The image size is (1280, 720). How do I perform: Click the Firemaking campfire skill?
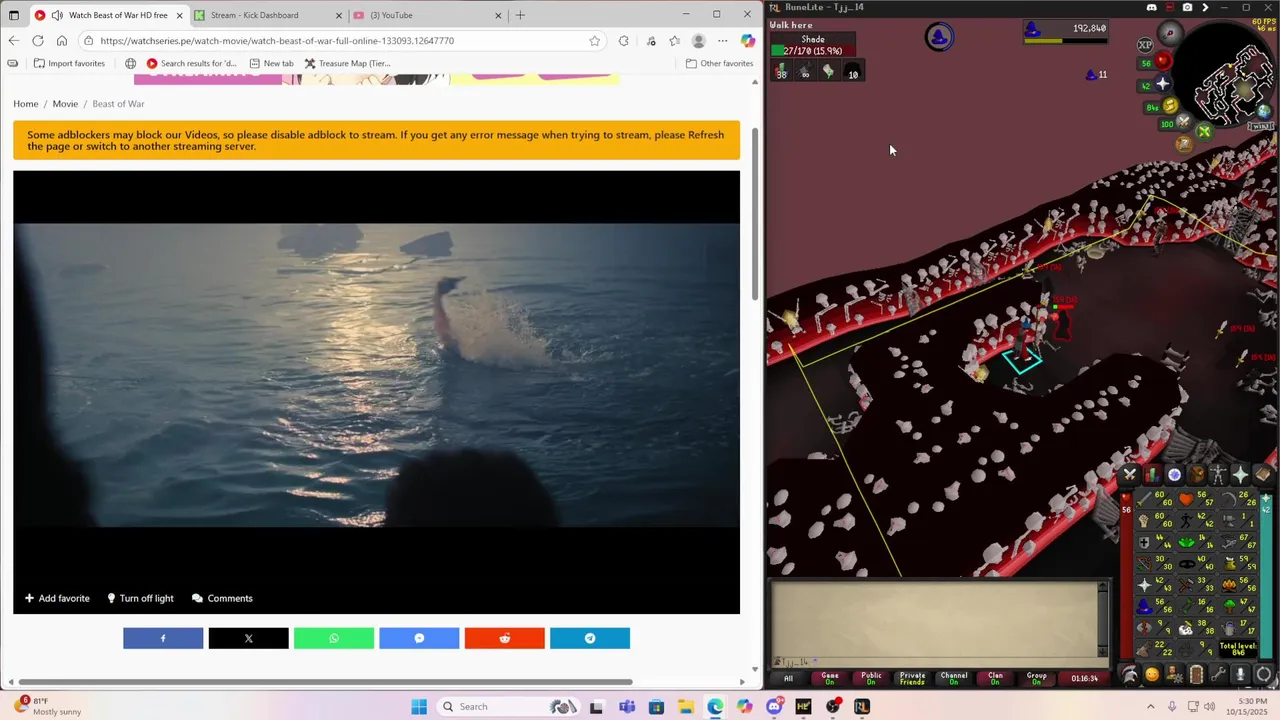click(1238, 585)
